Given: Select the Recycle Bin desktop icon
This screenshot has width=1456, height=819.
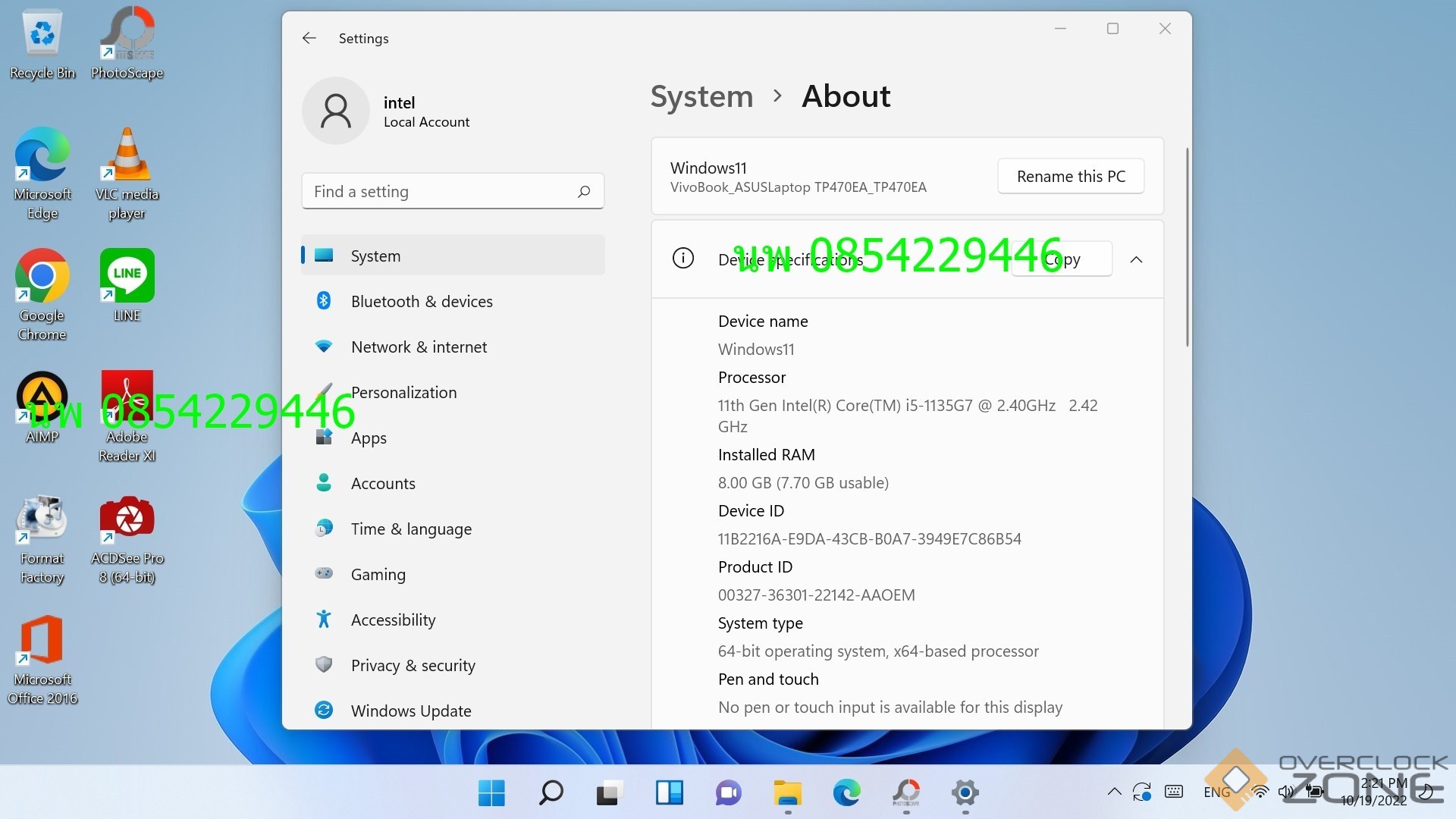Looking at the screenshot, I should coord(42,44).
